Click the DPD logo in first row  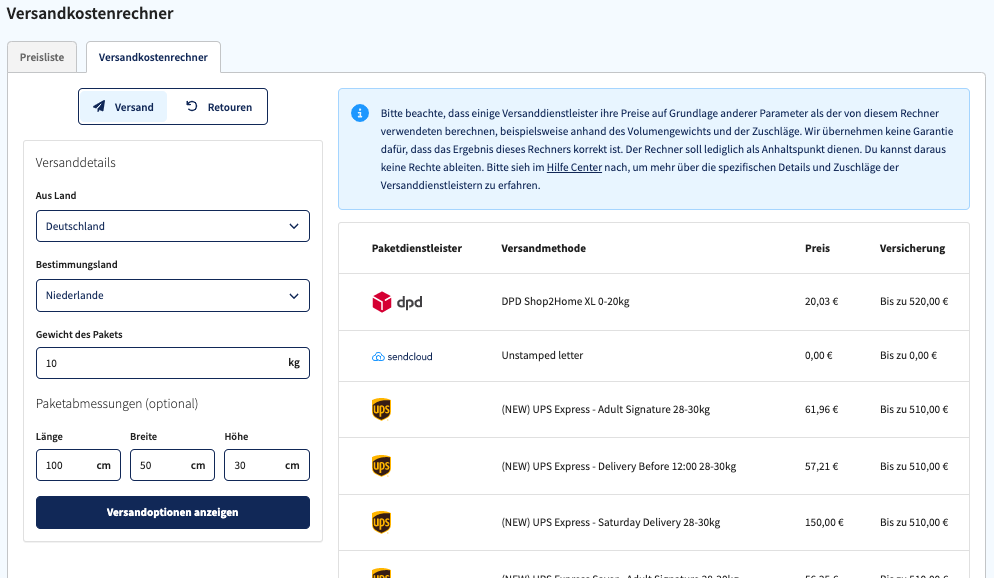coord(397,302)
